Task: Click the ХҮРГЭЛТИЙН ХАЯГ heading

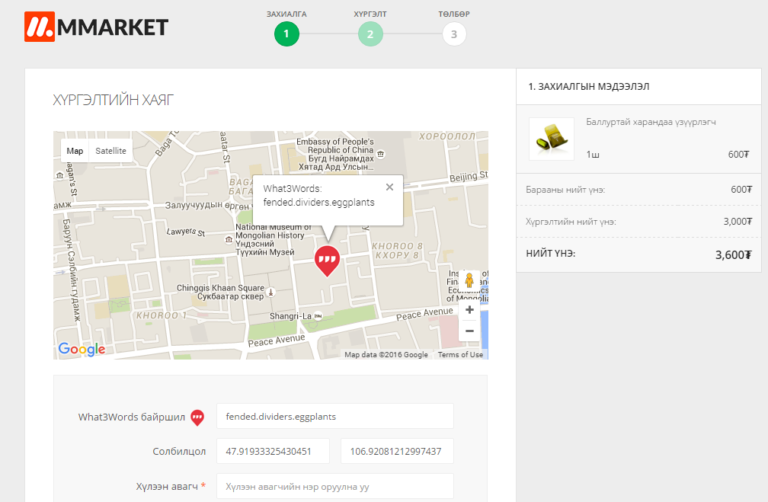Action: click(x=113, y=100)
